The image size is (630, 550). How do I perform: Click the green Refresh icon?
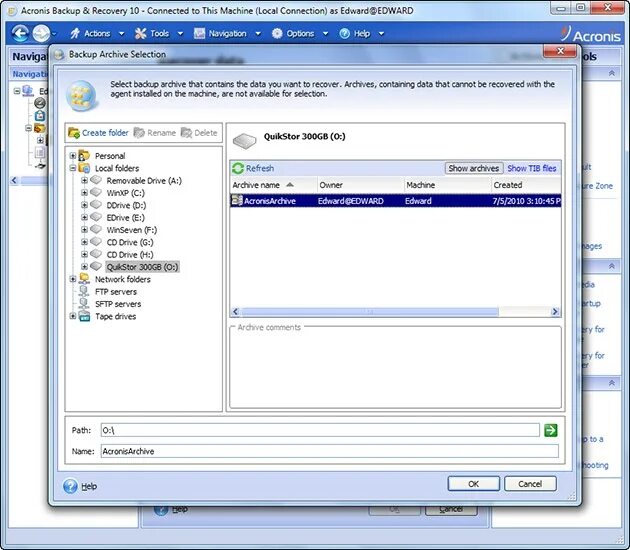[238, 168]
